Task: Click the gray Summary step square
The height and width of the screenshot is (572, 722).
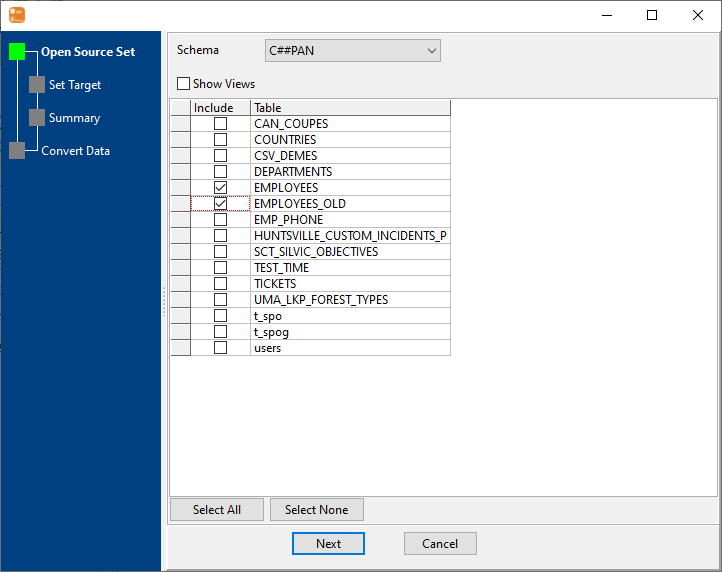Action: 37,118
